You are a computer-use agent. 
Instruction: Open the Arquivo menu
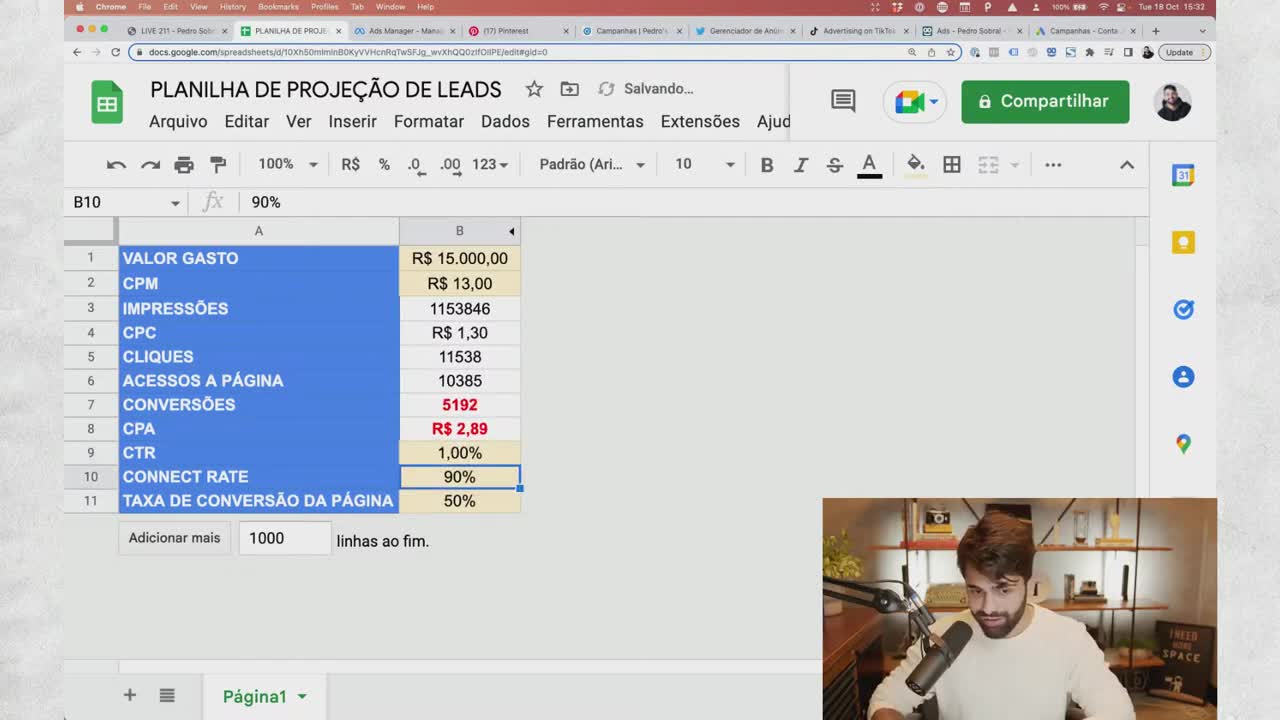(178, 122)
